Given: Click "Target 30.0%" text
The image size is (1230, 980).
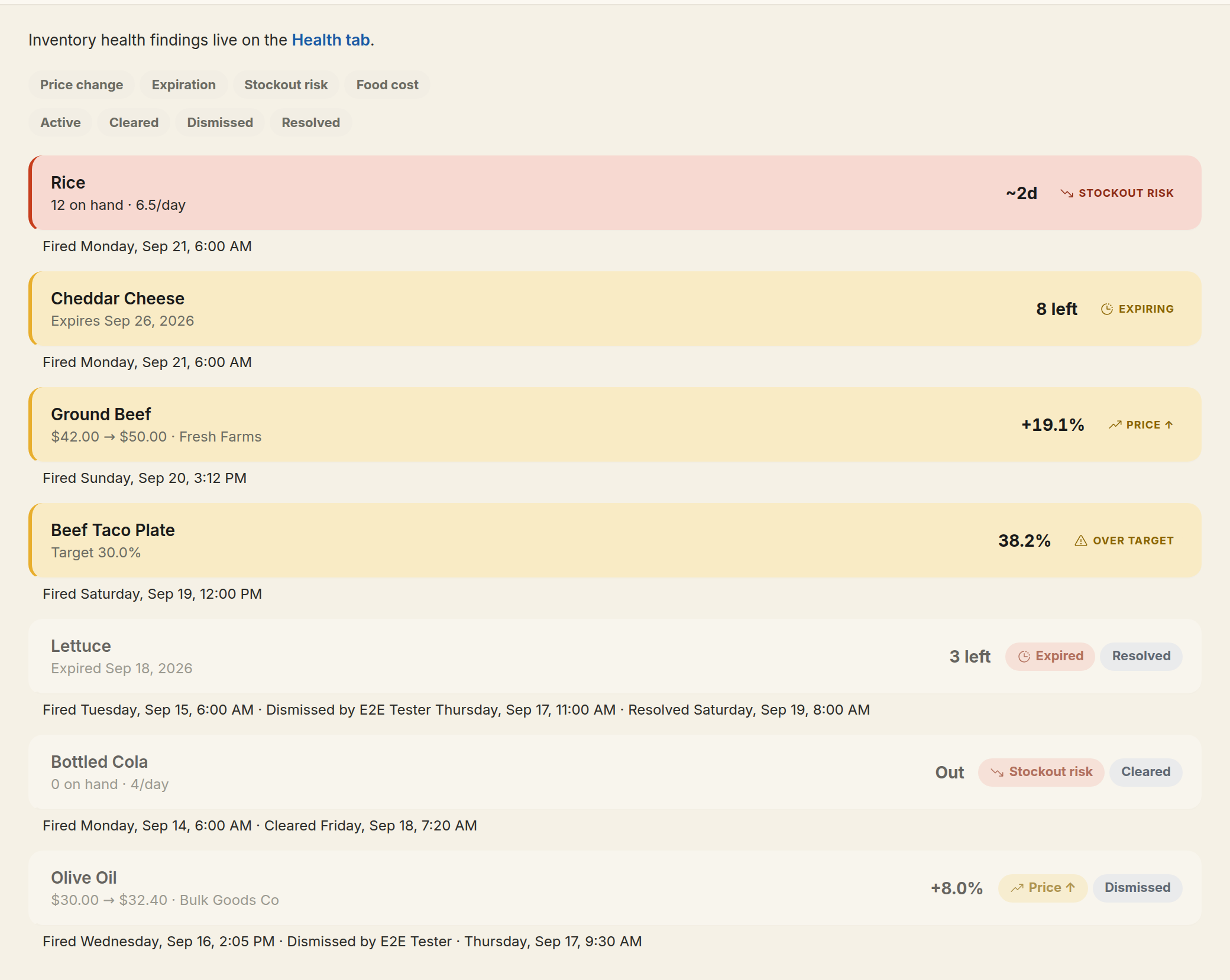Looking at the screenshot, I should click(x=96, y=553).
